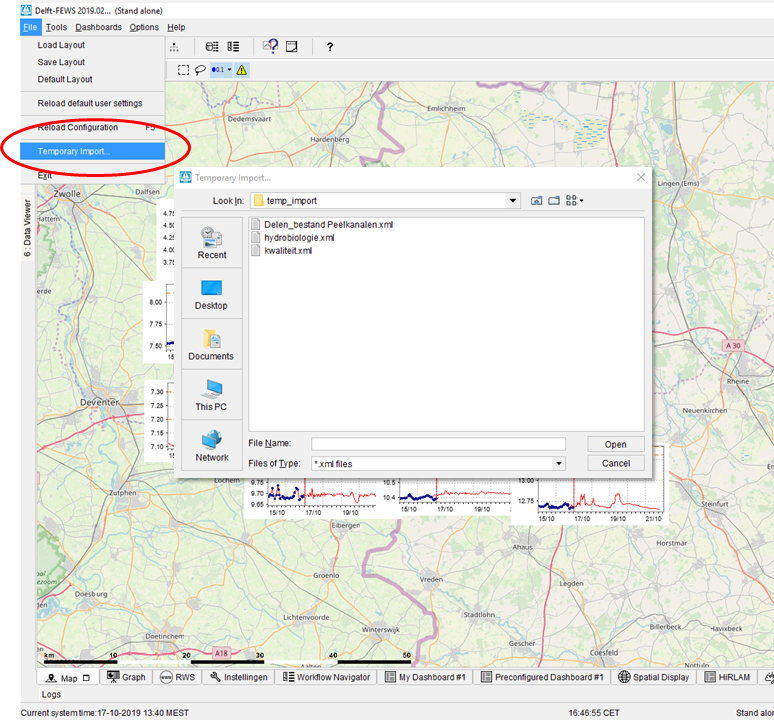Expand the Files of Type dropdown
Screen dimensions: 774x720
(559, 463)
